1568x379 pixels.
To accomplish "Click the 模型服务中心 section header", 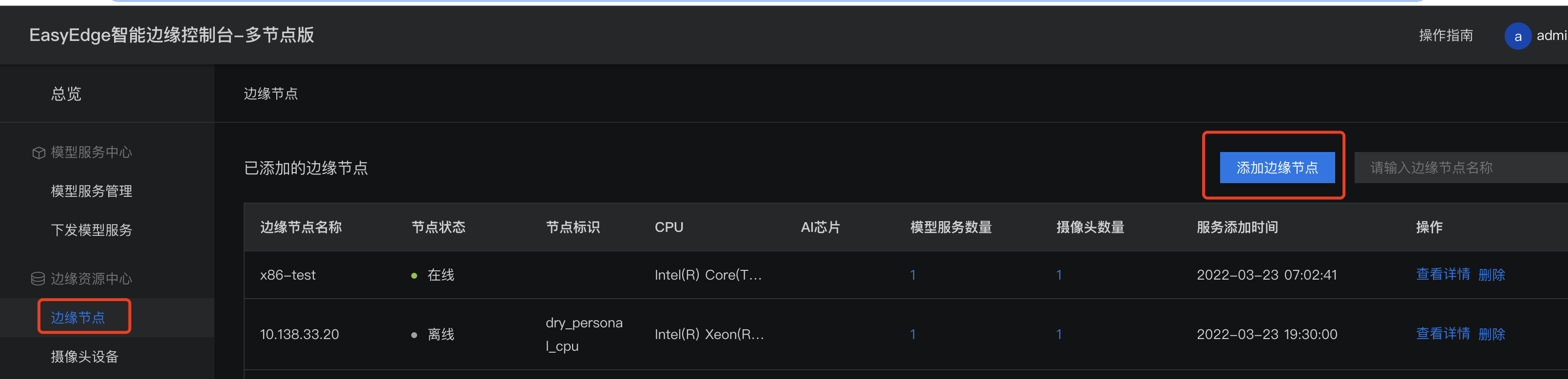I will click(91, 152).
